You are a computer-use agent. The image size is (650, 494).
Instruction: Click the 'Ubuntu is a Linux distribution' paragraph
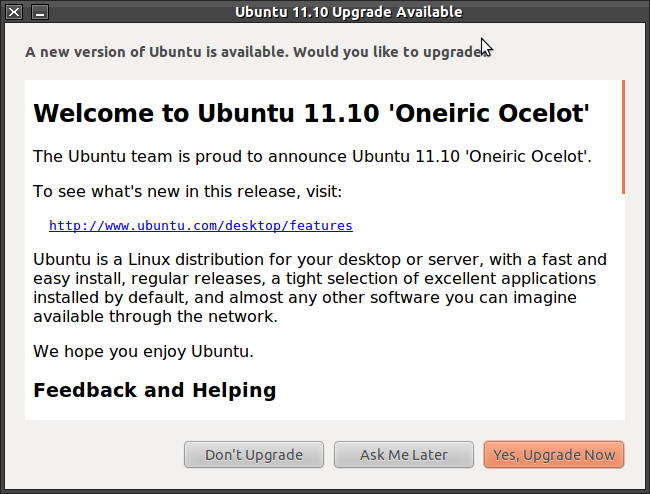(x=320, y=288)
